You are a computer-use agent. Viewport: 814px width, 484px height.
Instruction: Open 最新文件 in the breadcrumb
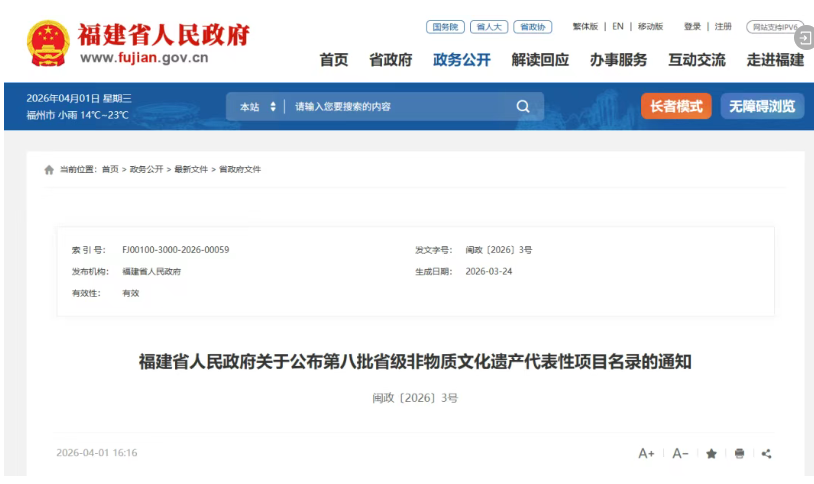(191, 170)
